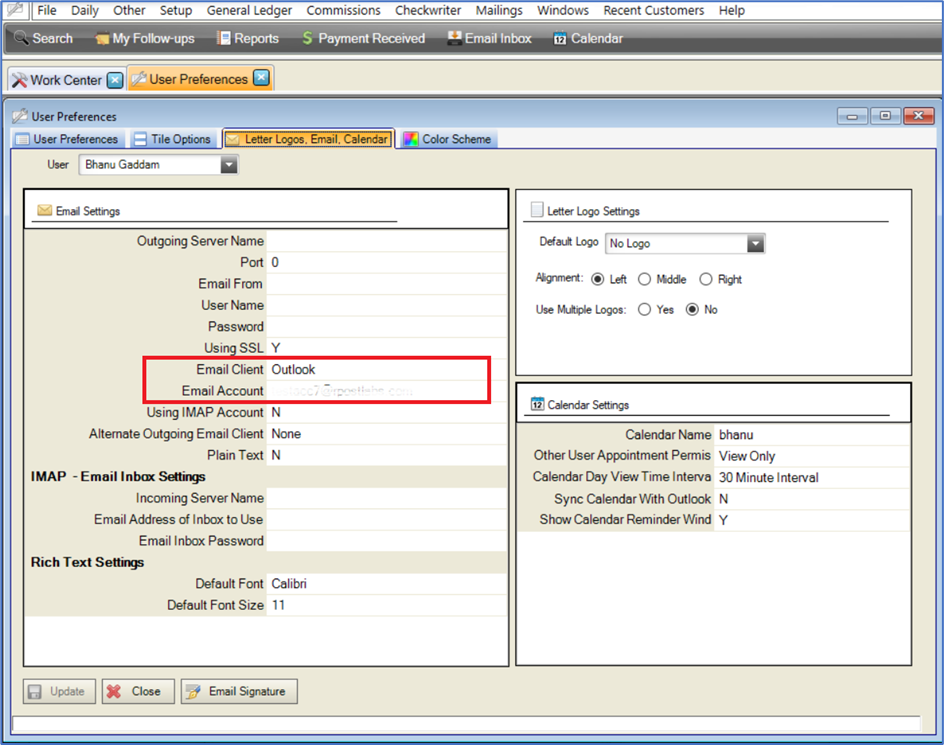944x745 pixels.
Task: Choose Right alignment for the logo
Action: [706, 280]
